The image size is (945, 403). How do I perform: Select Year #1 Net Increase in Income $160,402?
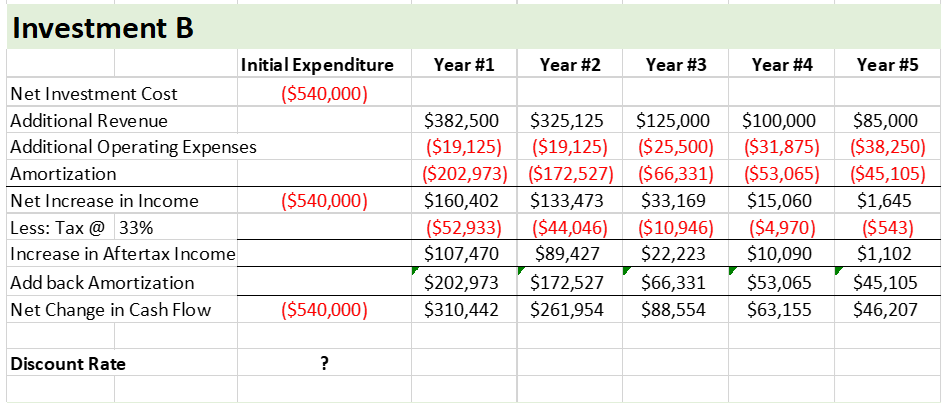(x=462, y=201)
